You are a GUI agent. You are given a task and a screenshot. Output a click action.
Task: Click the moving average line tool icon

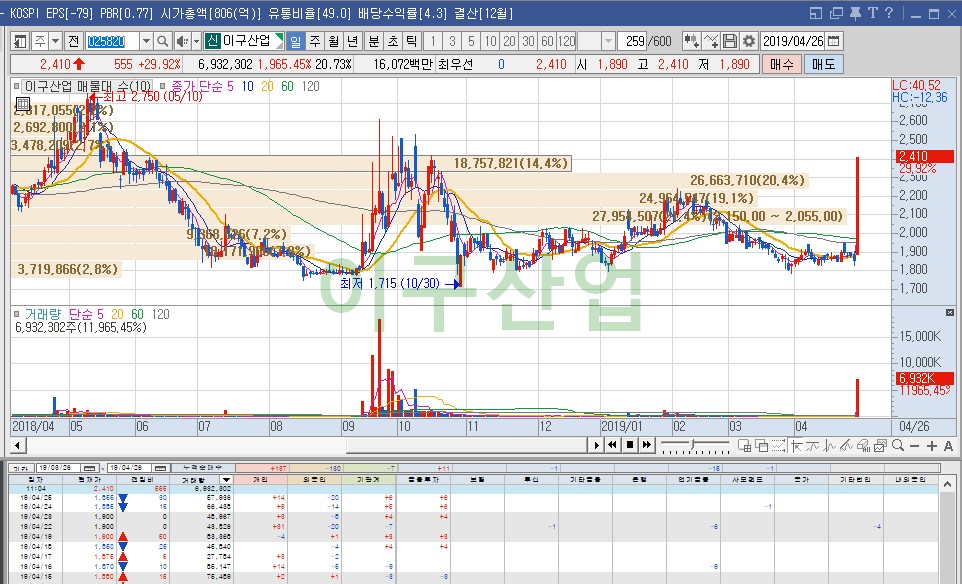(813, 445)
